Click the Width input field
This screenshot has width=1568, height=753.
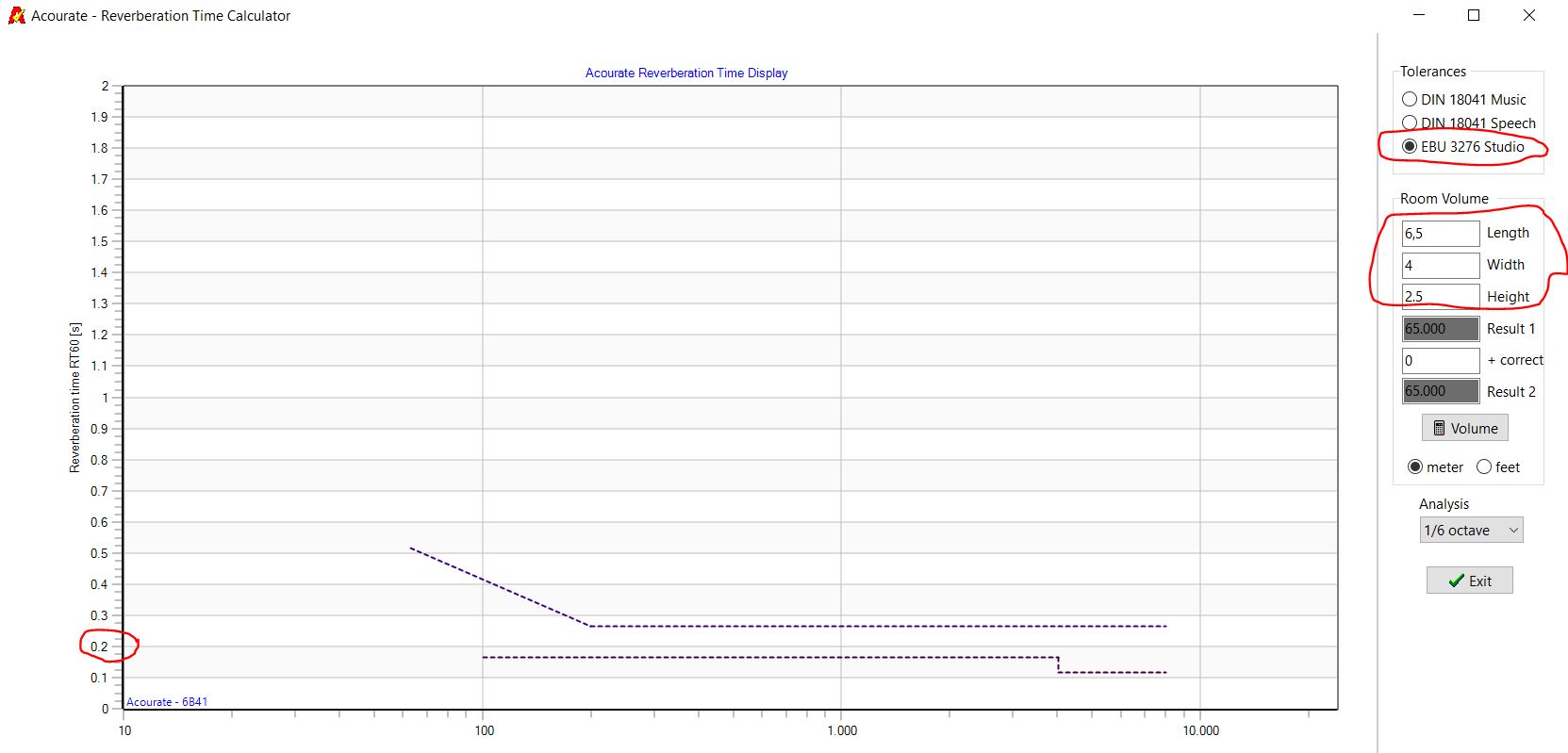[1441, 265]
